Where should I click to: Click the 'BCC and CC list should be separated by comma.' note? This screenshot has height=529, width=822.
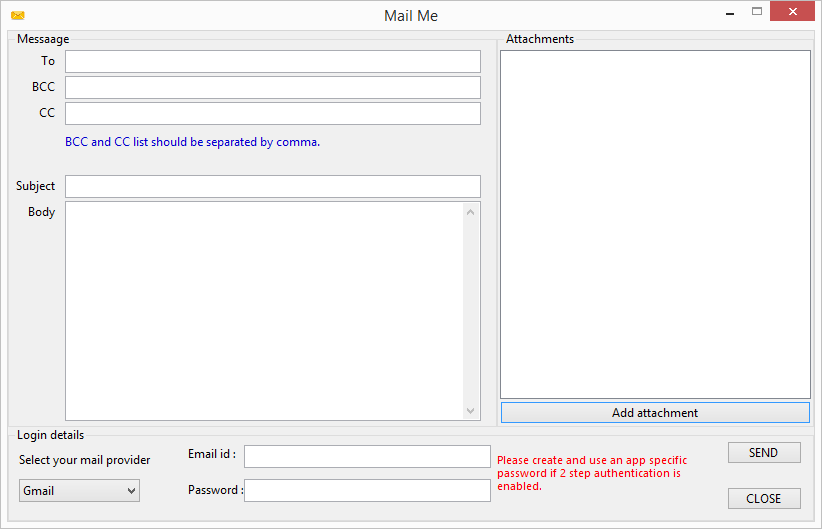point(192,142)
